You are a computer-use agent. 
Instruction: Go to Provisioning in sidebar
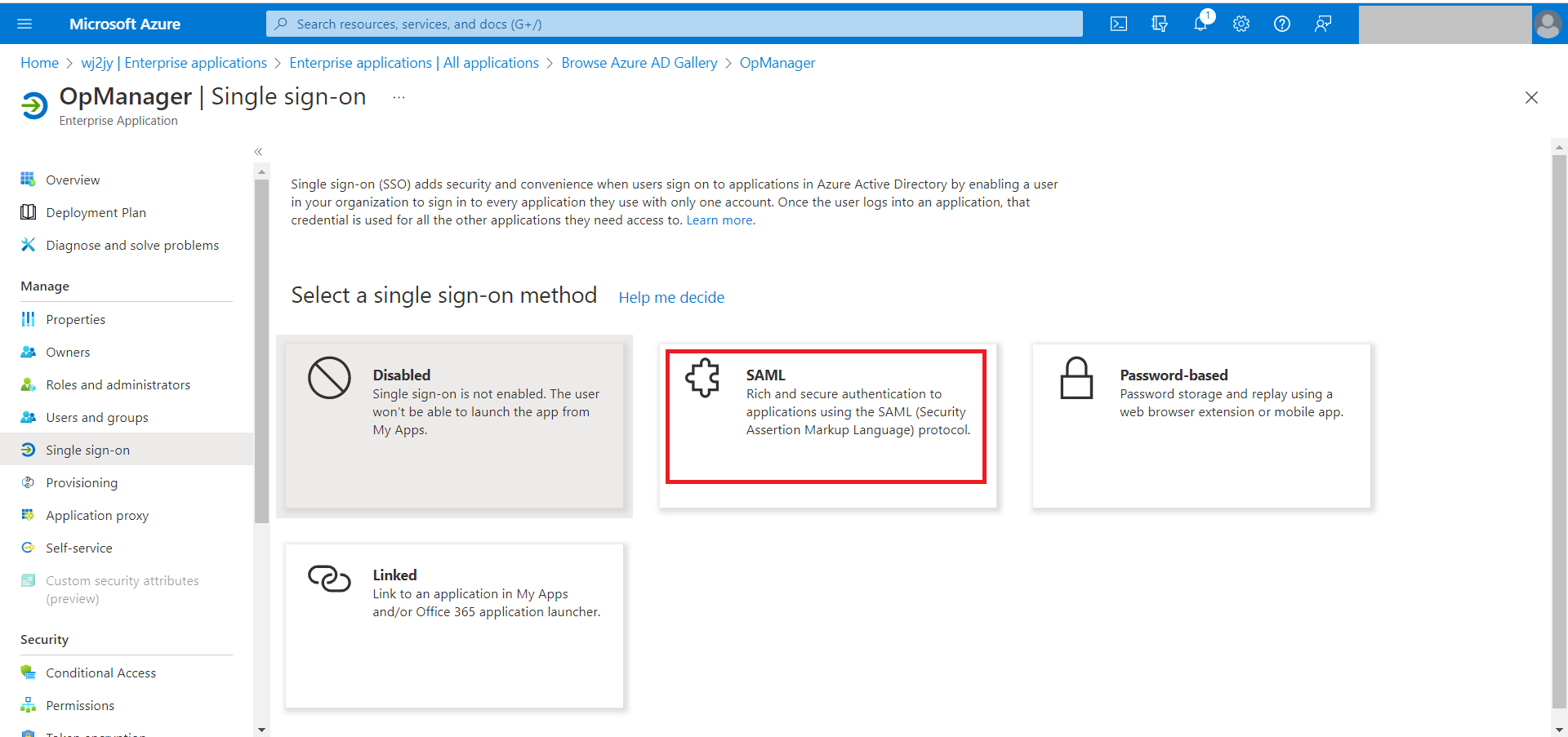[82, 482]
